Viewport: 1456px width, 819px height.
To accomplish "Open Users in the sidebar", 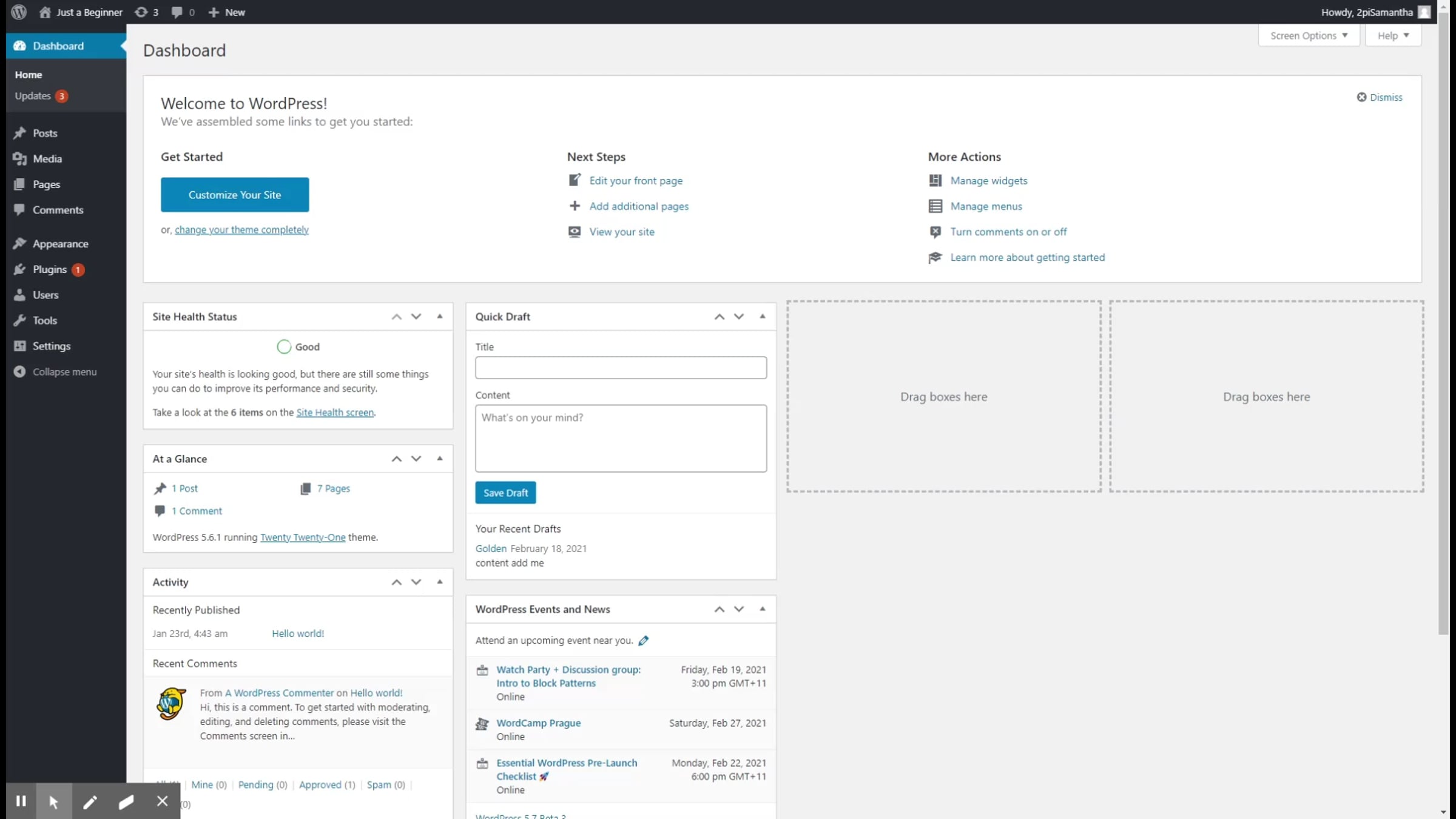I will pos(45,295).
